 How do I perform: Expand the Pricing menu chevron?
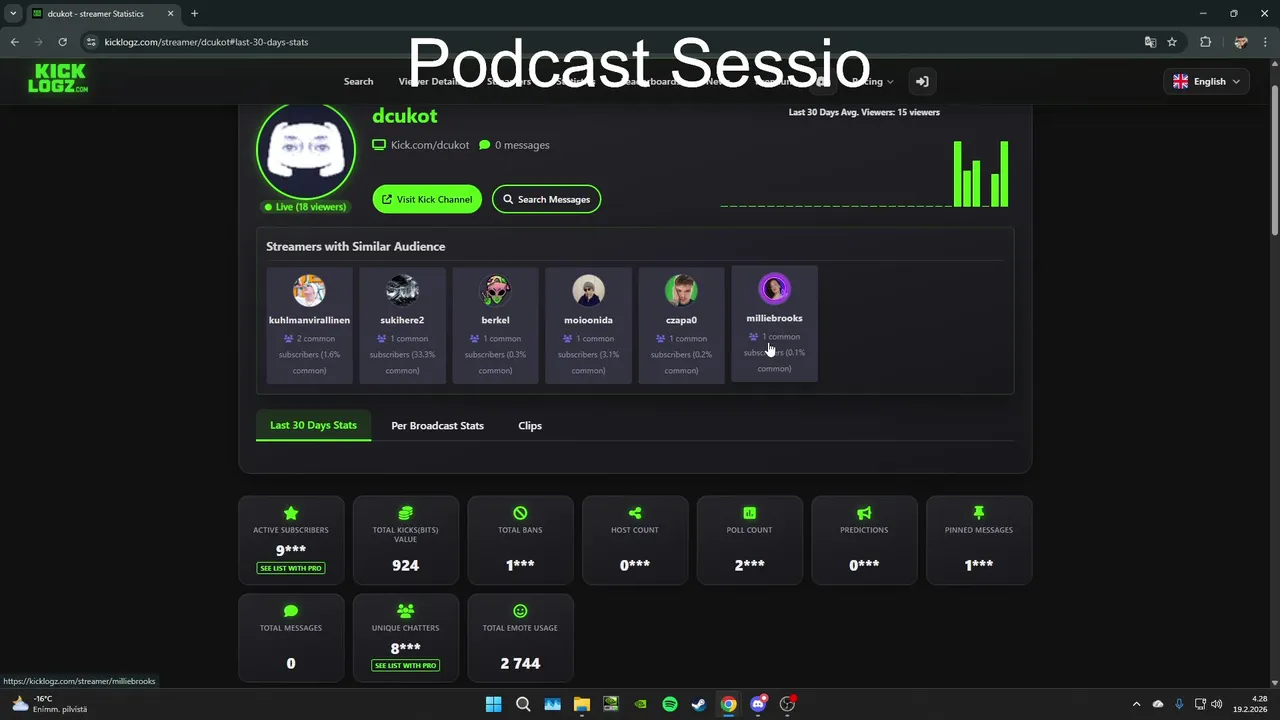(890, 82)
